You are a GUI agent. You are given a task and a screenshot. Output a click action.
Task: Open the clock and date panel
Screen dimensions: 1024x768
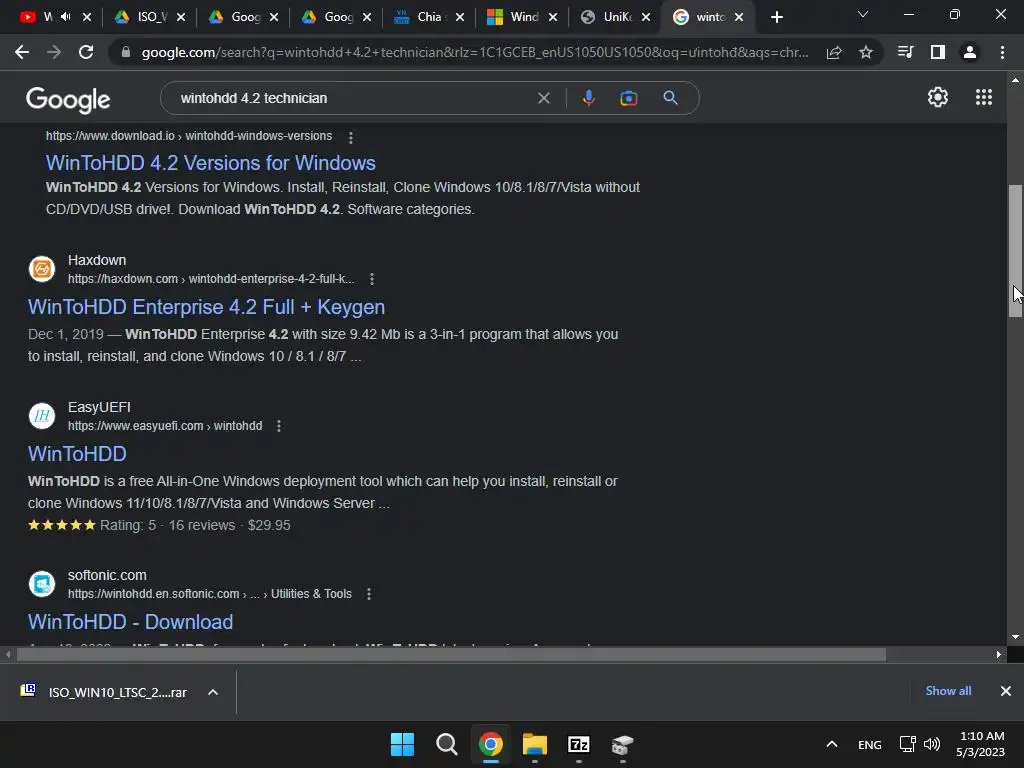(x=980, y=744)
